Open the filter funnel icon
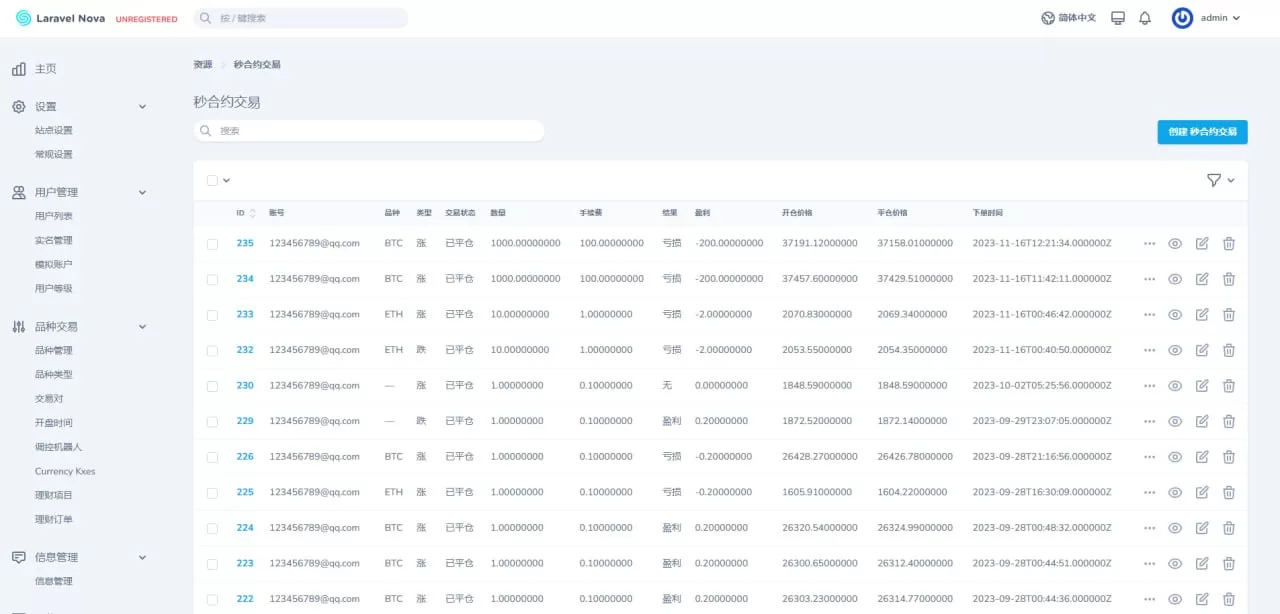The image size is (1280, 614). 1214,180
